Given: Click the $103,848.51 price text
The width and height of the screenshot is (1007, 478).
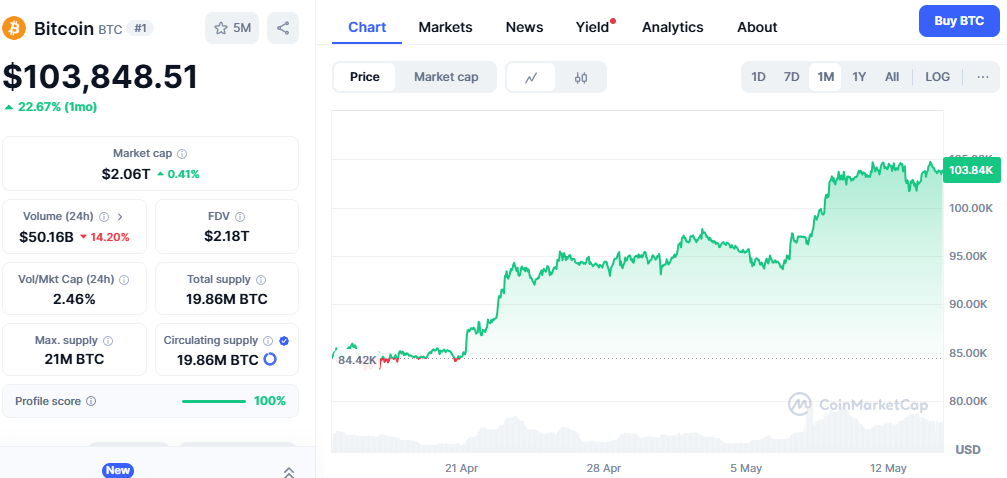Looking at the screenshot, I should (x=100, y=76).
